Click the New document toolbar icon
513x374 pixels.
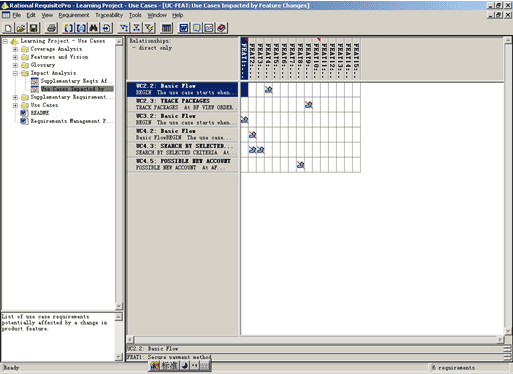(8, 28)
